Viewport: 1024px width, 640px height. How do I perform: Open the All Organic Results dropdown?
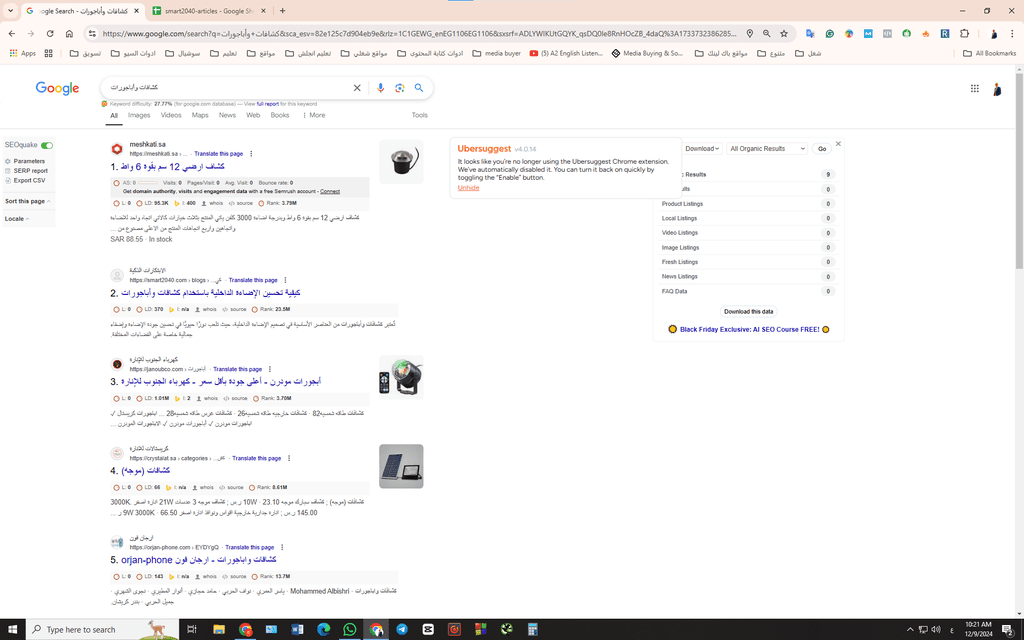click(x=767, y=149)
